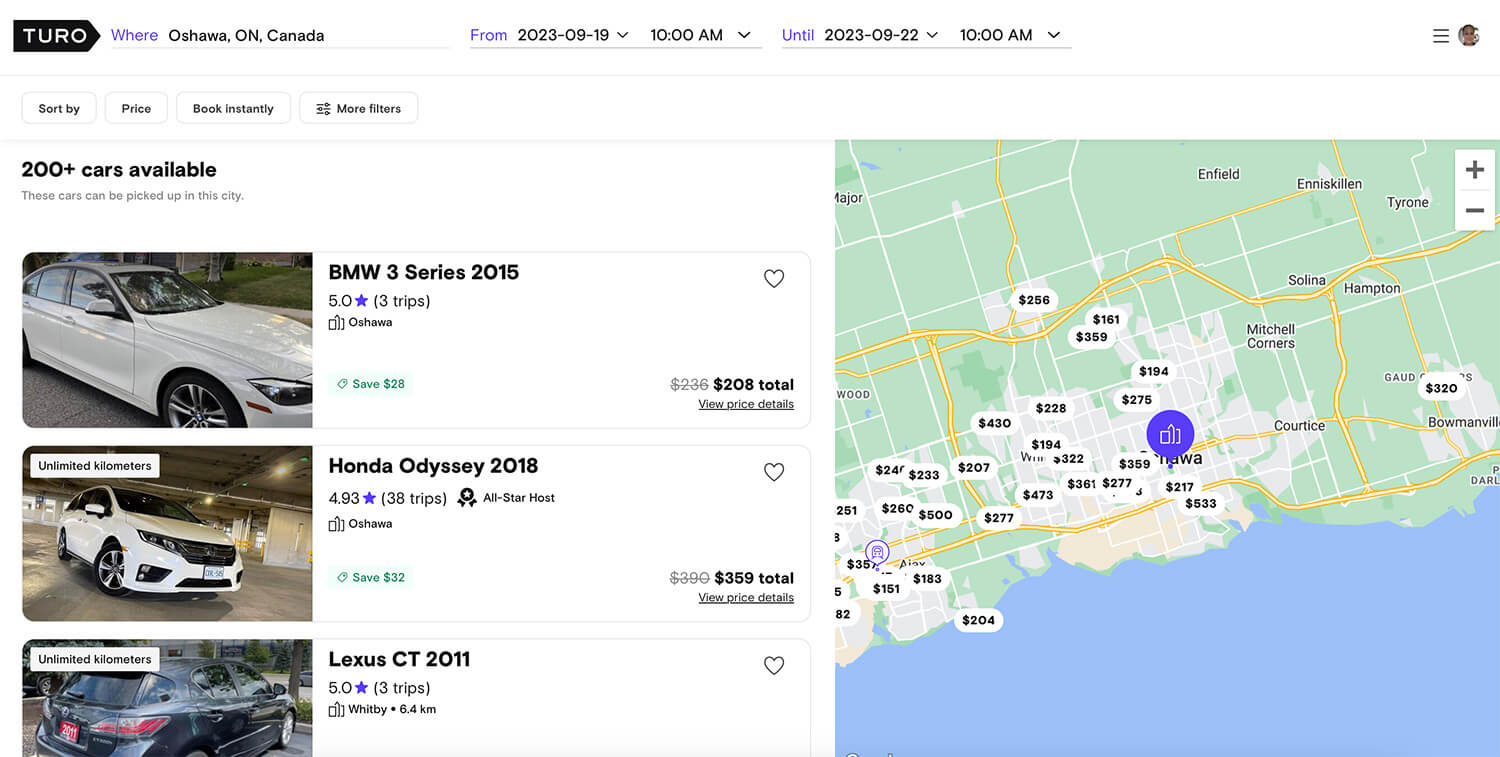This screenshot has width=1500, height=757.
Task: Select the $207 map price marker
Action: tap(974, 467)
